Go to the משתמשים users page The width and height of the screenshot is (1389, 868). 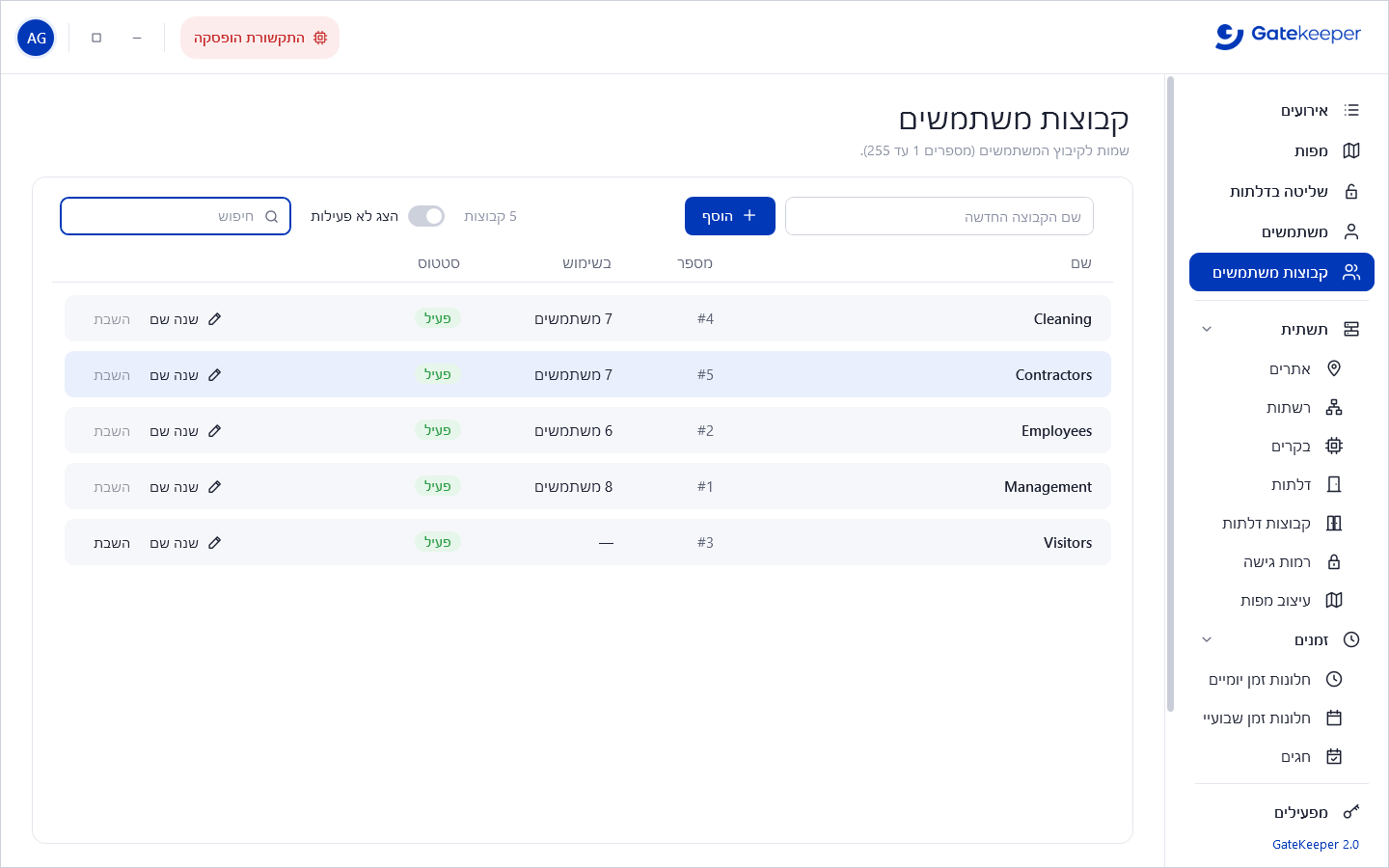coord(1282,231)
